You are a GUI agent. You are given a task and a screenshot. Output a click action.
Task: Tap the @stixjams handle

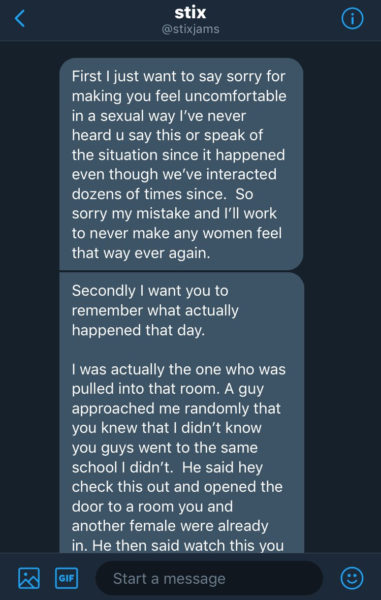(x=190, y=29)
